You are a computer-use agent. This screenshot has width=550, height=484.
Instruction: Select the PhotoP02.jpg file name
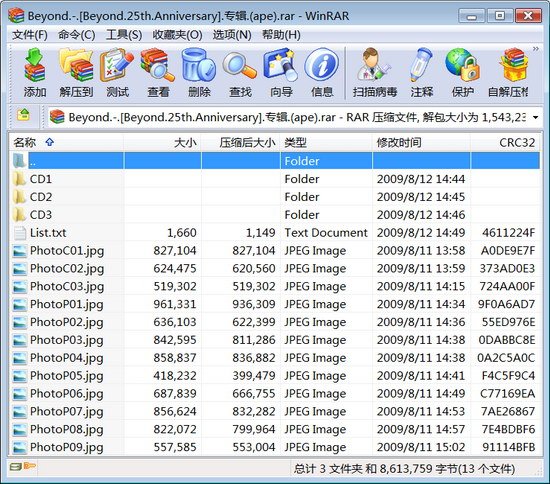coord(67,322)
